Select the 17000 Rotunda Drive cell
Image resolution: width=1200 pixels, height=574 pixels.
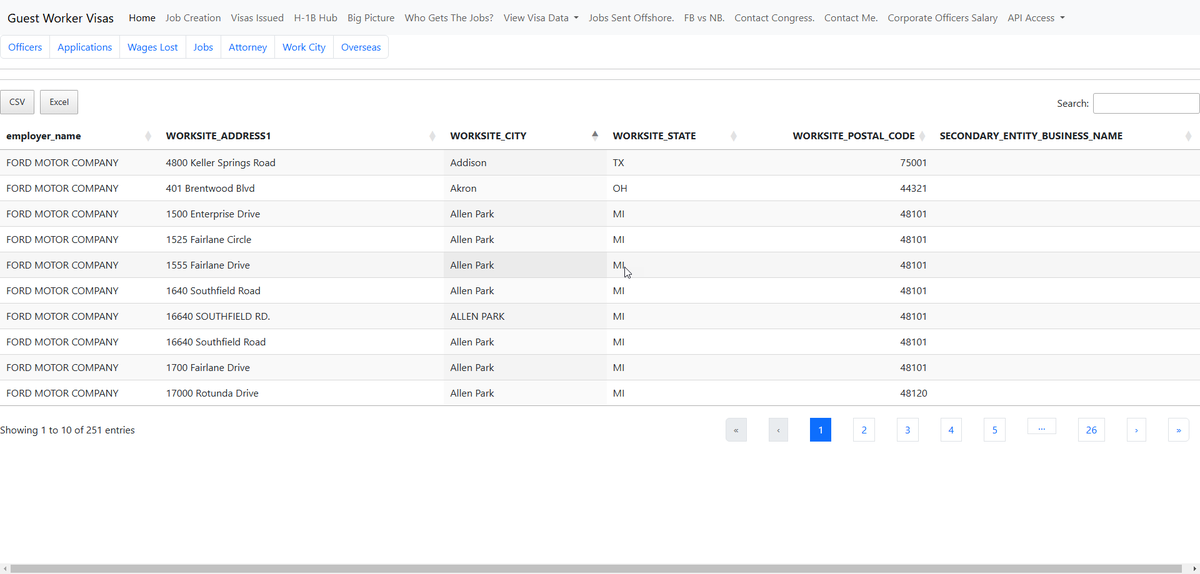tap(302, 393)
